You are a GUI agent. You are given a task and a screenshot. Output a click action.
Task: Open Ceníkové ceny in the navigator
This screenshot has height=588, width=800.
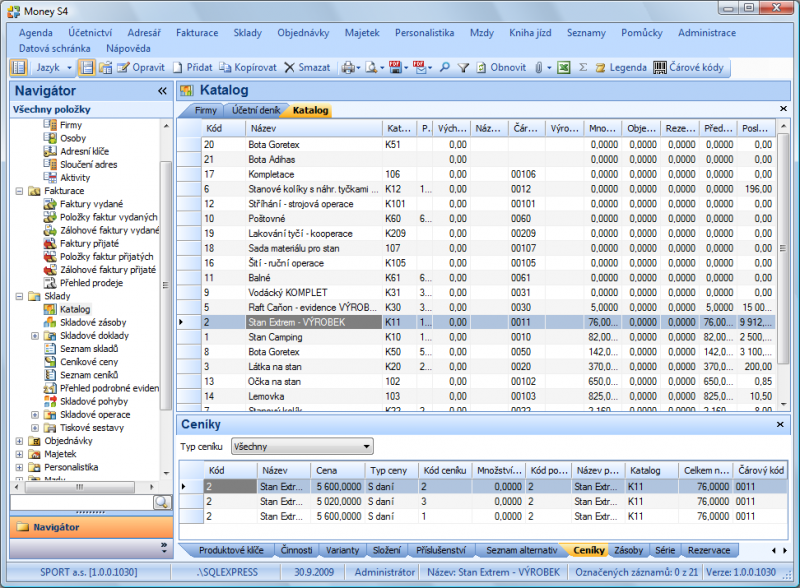tap(89, 362)
